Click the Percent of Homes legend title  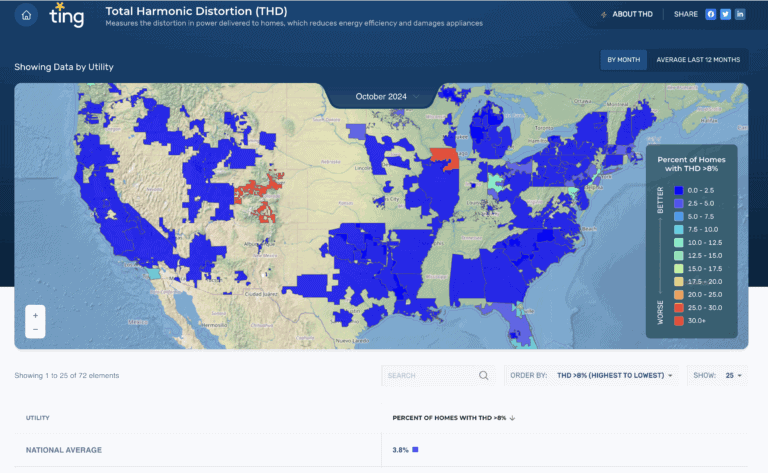pyautogui.click(x=691, y=164)
